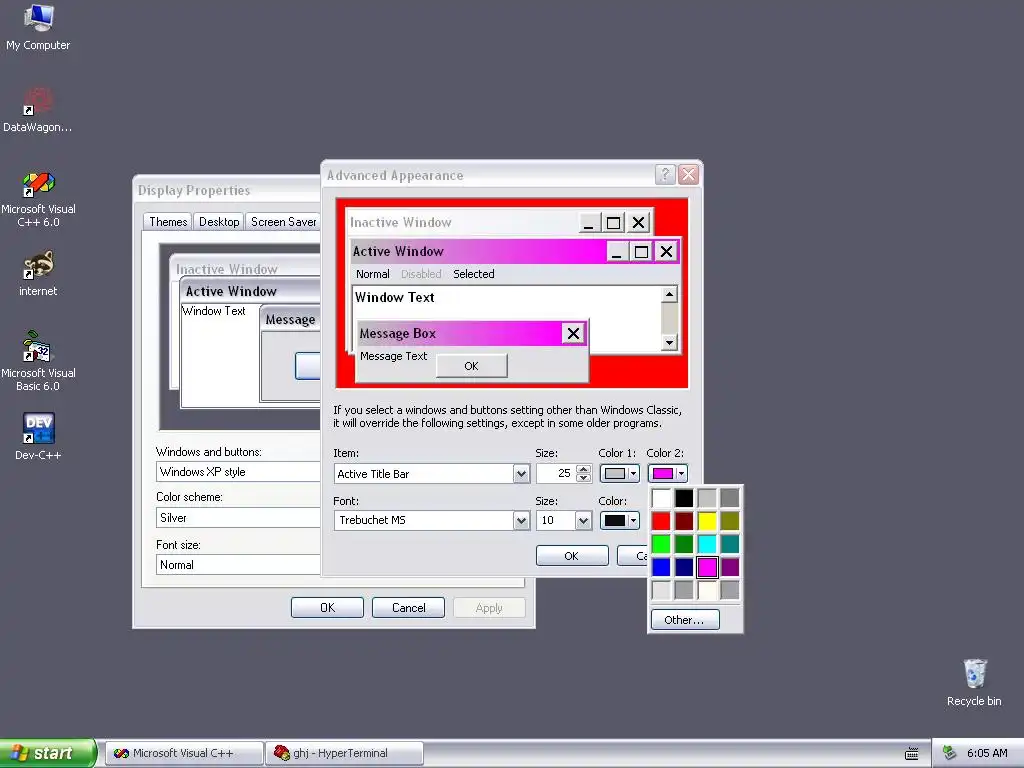The height and width of the screenshot is (768, 1024).
Task: Click the Message Box close X in preview
Action: click(573, 334)
